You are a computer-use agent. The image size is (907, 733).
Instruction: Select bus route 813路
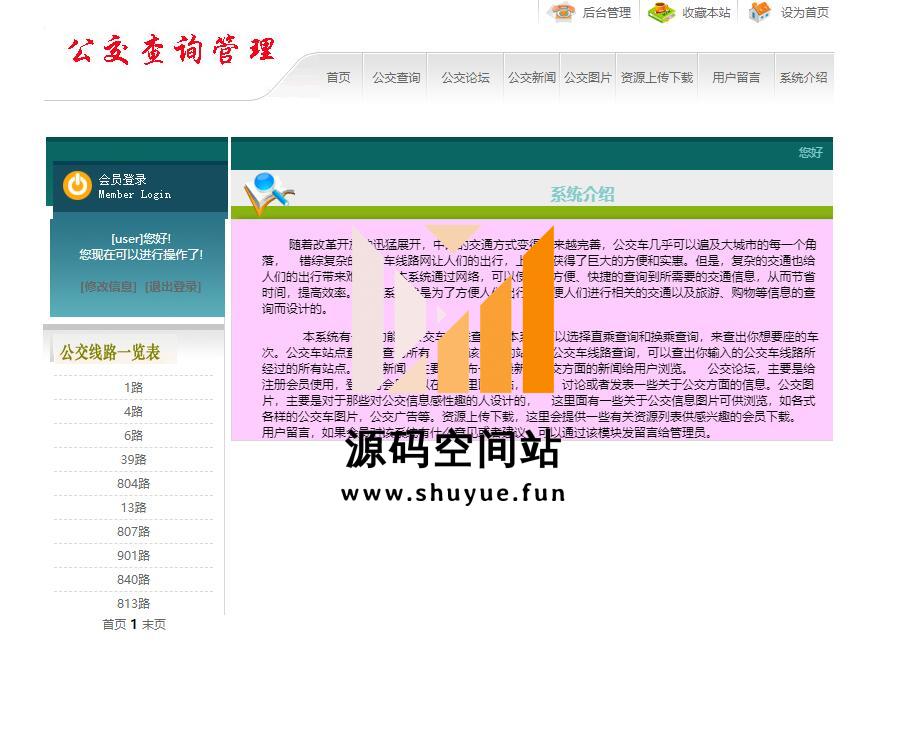pos(134,603)
